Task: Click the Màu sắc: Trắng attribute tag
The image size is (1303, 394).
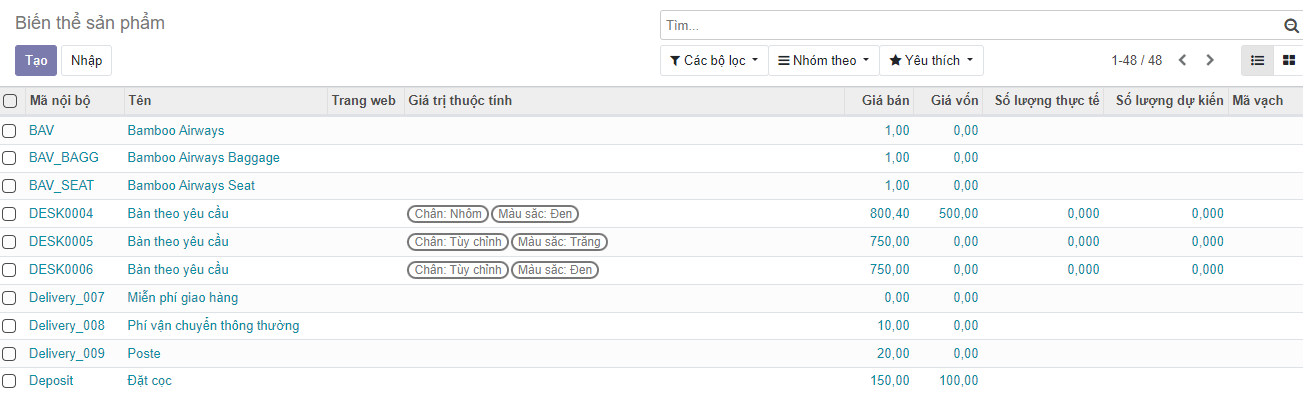Action: tap(559, 242)
